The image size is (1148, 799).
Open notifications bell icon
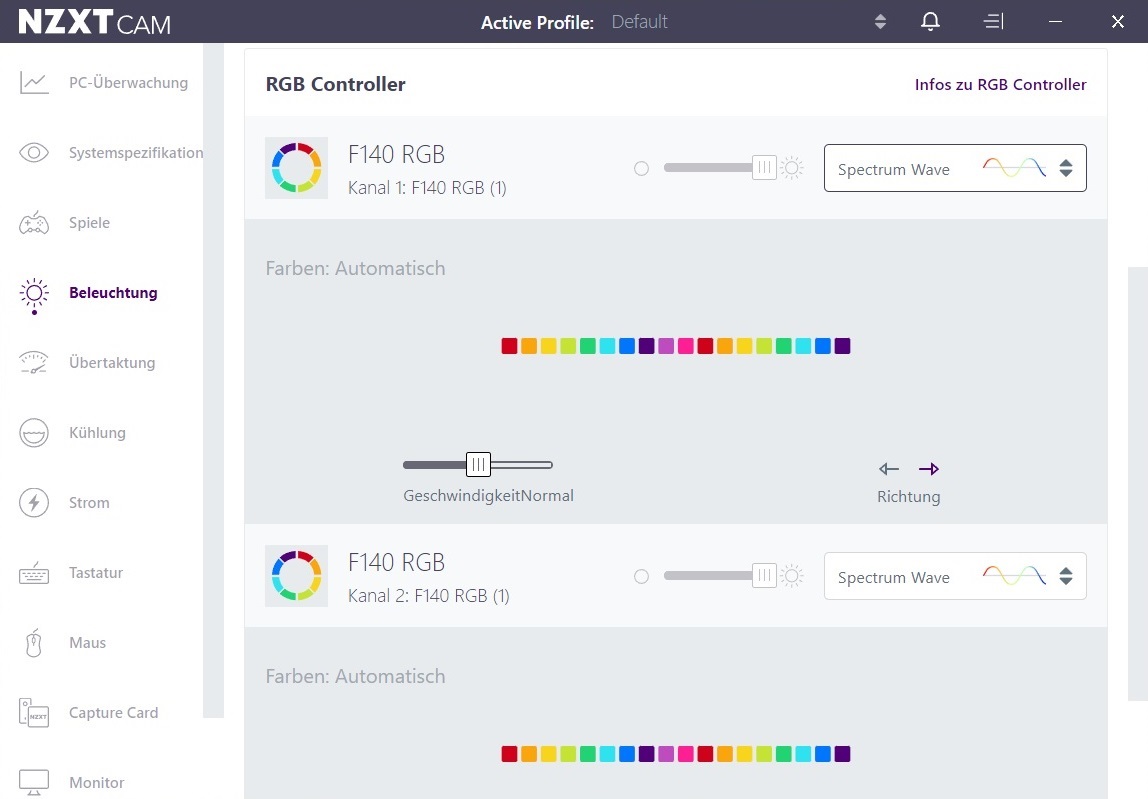point(930,21)
